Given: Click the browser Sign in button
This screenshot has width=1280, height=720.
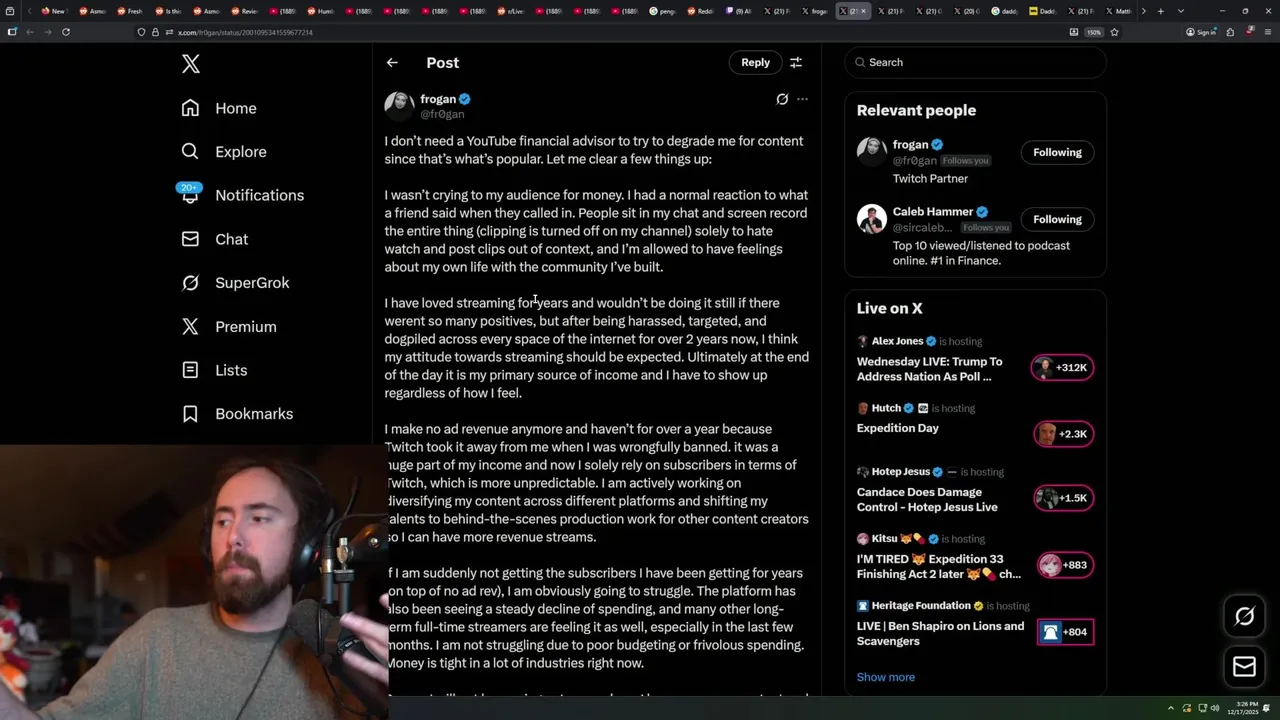Looking at the screenshot, I should [x=1200, y=32].
